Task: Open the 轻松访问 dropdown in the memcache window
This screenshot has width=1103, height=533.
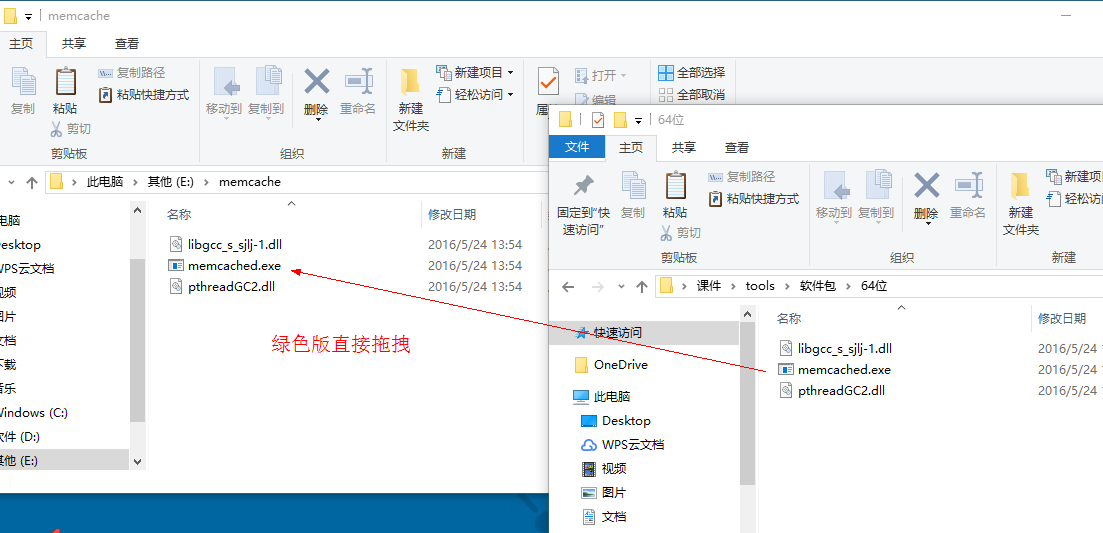Action: (510, 95)
